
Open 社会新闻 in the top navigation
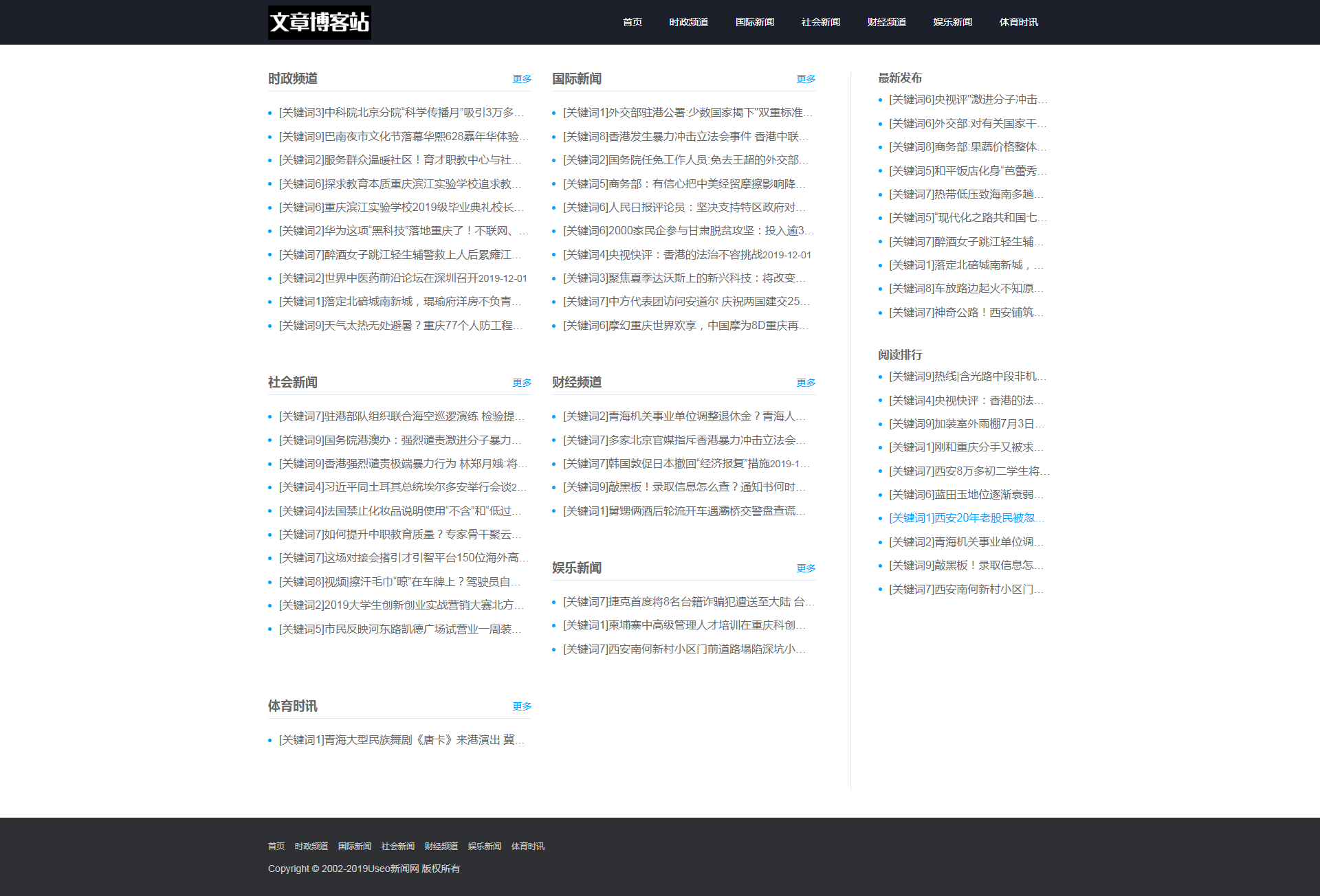[x=820, y=22]
